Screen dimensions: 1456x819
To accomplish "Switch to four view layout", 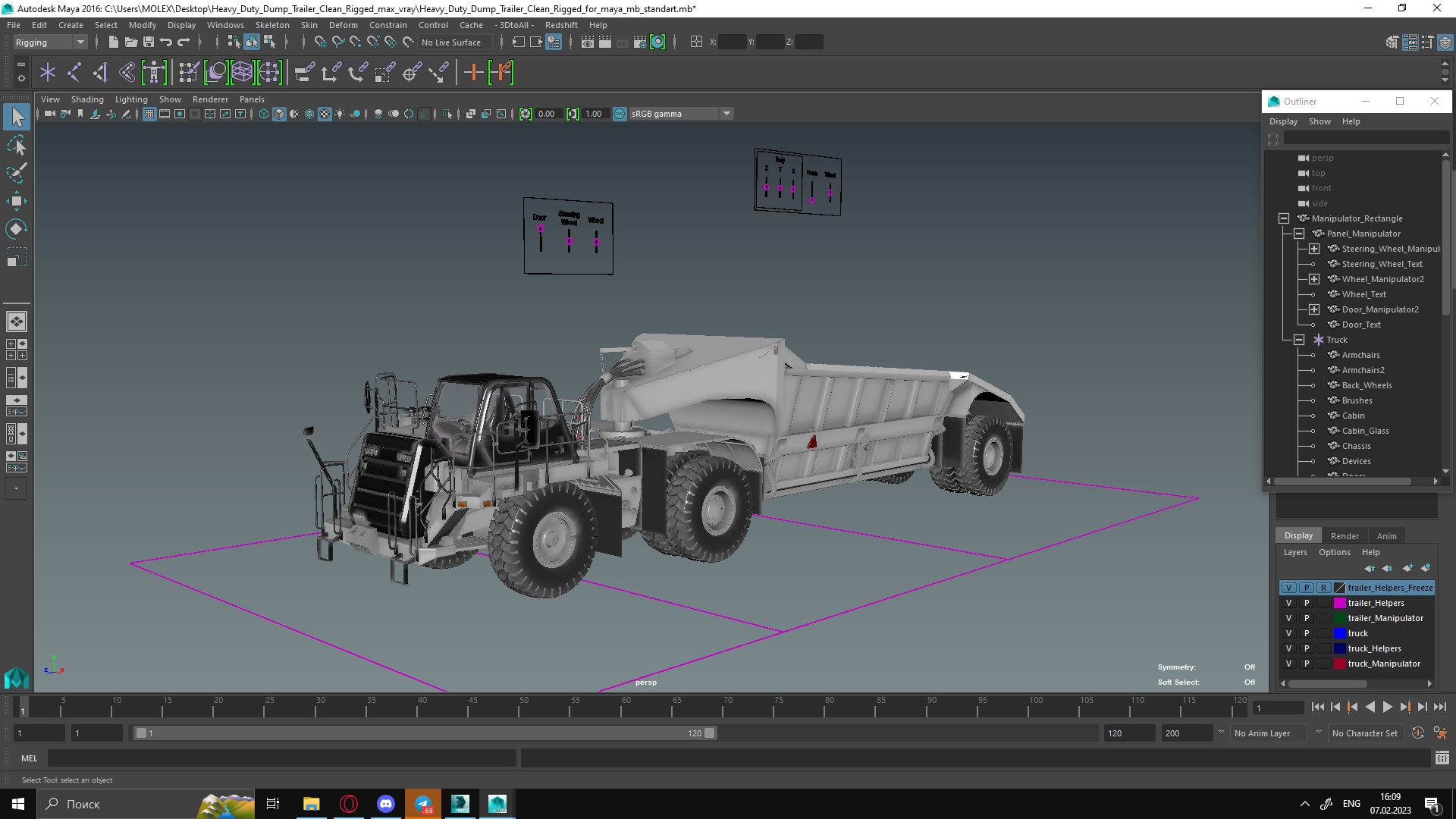I will [x=17, y=350].
